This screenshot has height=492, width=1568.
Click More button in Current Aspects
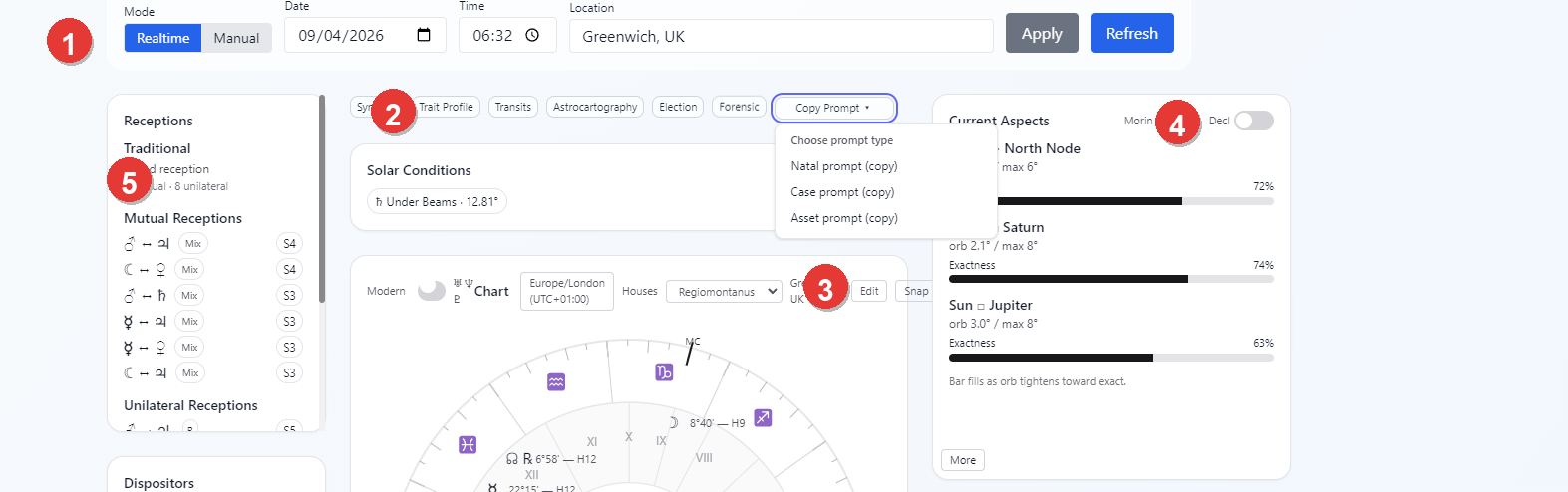click(963, 460)
